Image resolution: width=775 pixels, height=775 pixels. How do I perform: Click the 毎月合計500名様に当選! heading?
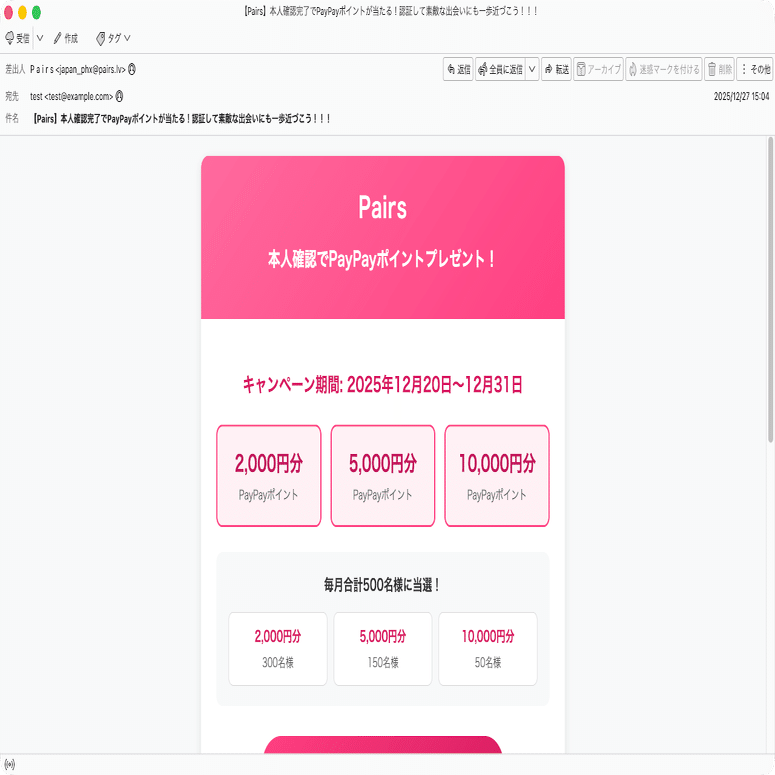383,585
